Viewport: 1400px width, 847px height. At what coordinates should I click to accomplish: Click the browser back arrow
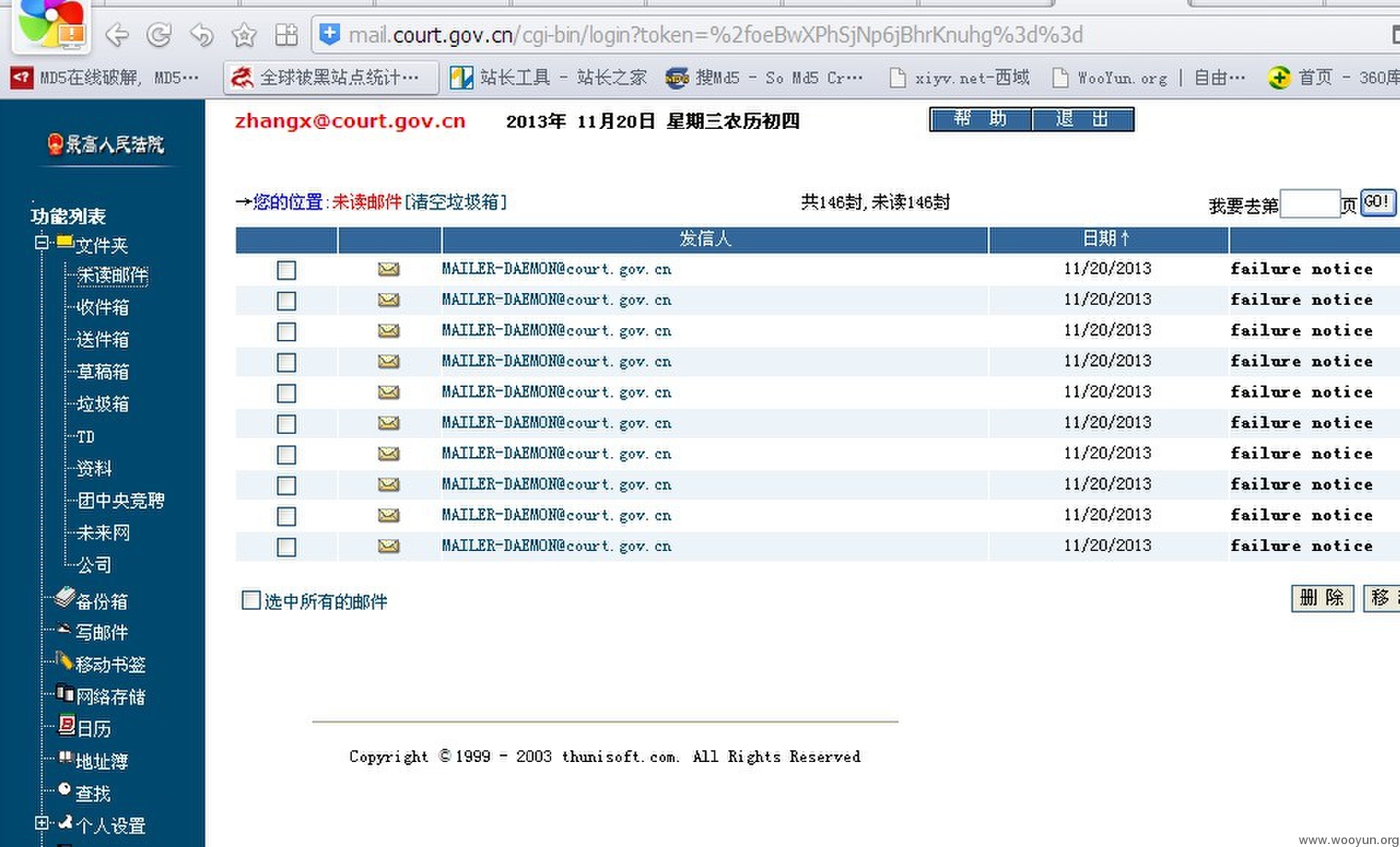click(117, 34)
